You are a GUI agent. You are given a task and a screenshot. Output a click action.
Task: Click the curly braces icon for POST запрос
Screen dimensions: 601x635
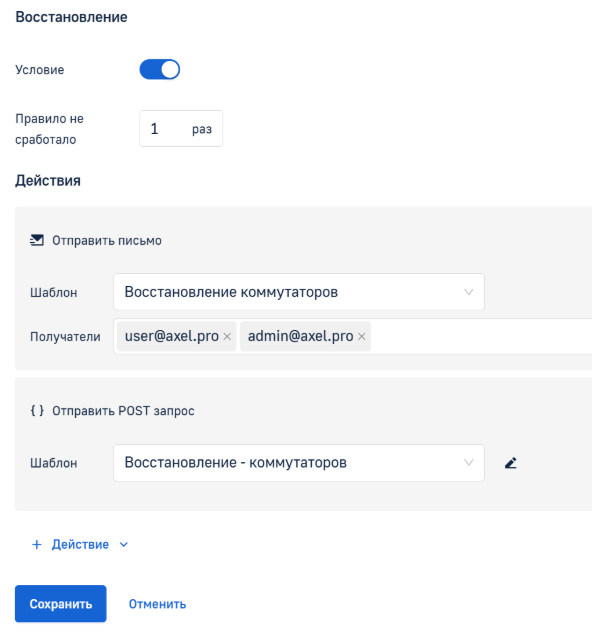point(37,411)
